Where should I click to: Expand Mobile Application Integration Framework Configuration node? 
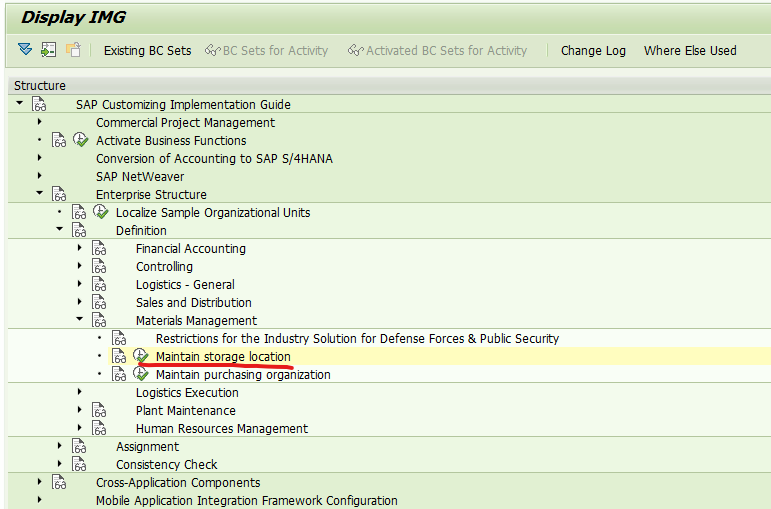tap(40, 500)
